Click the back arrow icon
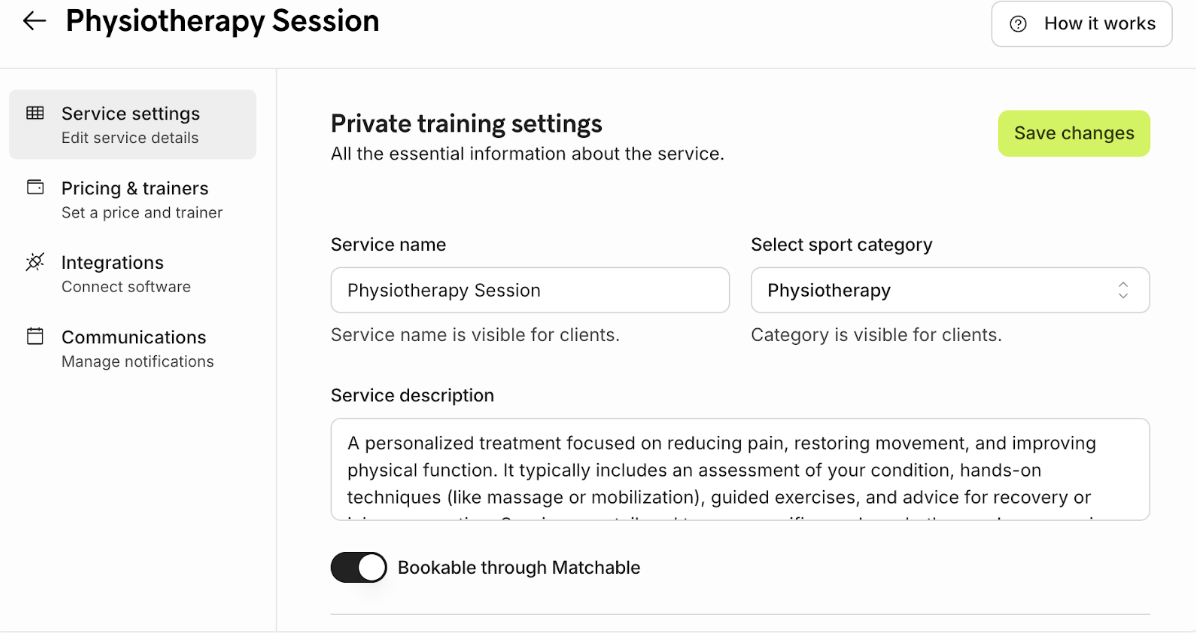This screenshot has height=634, width=1196. pyautogui.click(x=34, y=21)
